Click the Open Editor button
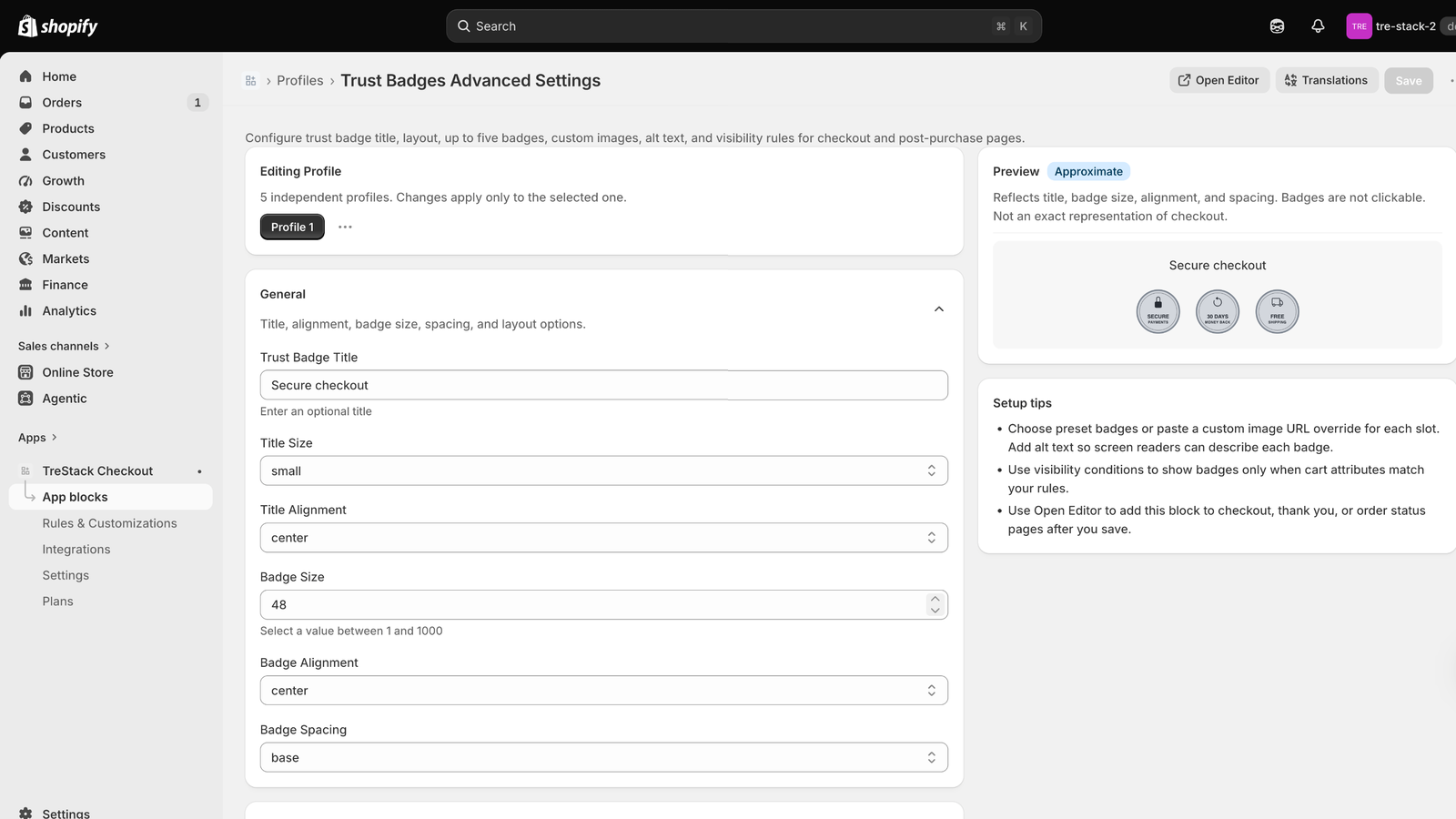Viewport: 1456px width, 819px height. pyautogui.click(x=1219, y=80)
